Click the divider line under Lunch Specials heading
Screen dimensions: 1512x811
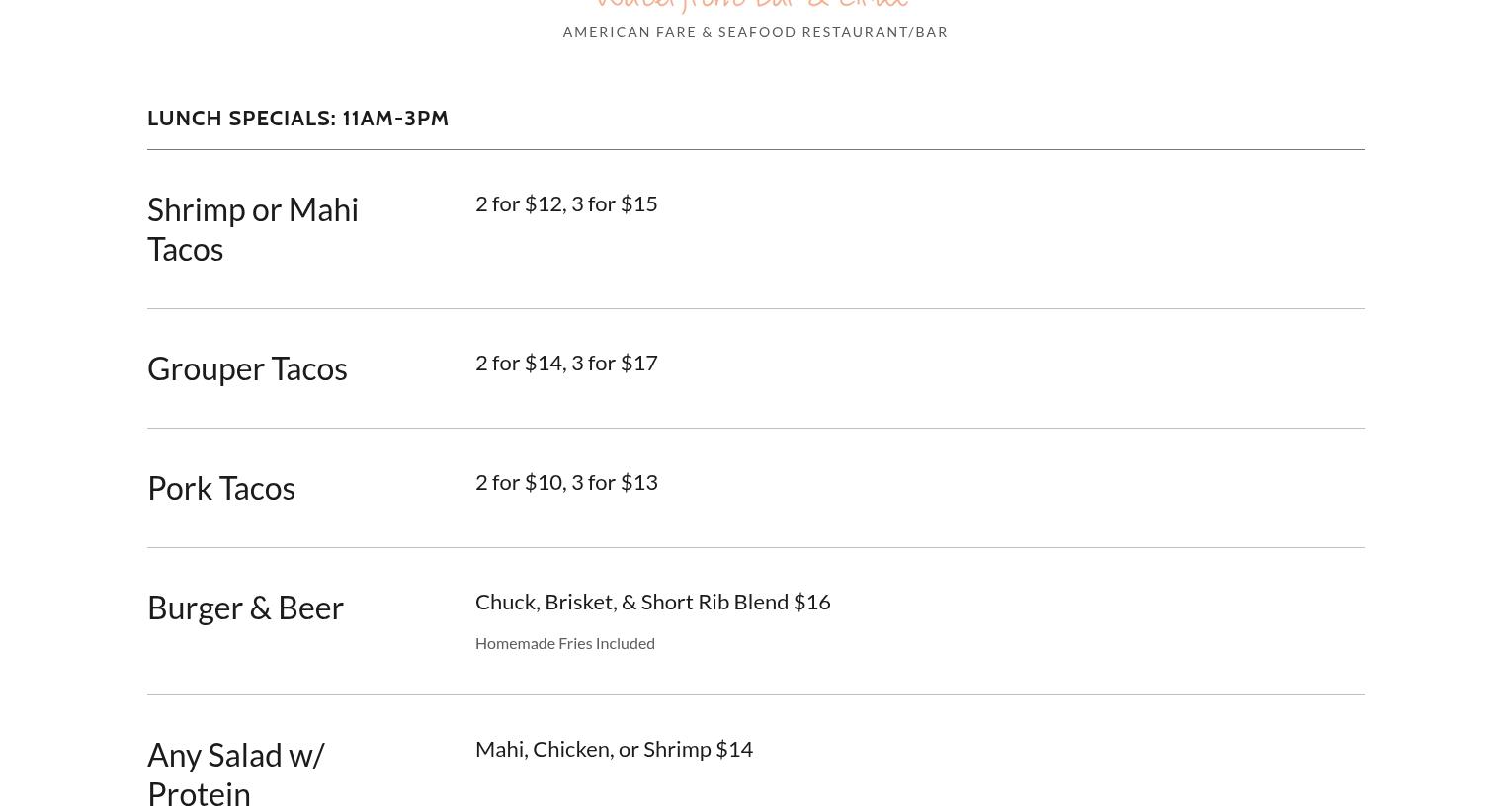point(755,150)
